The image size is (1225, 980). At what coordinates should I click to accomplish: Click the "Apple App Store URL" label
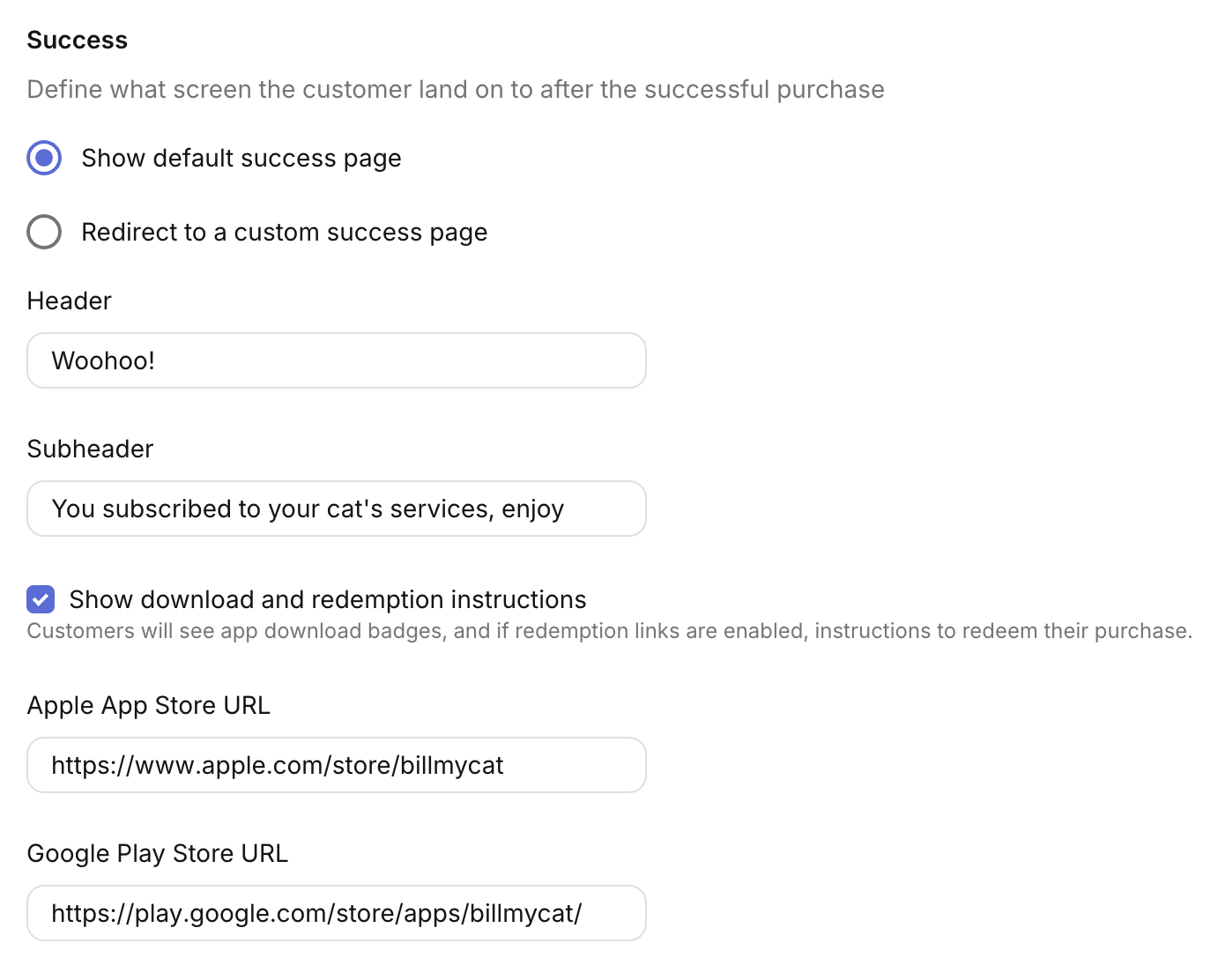pos(148,706)
